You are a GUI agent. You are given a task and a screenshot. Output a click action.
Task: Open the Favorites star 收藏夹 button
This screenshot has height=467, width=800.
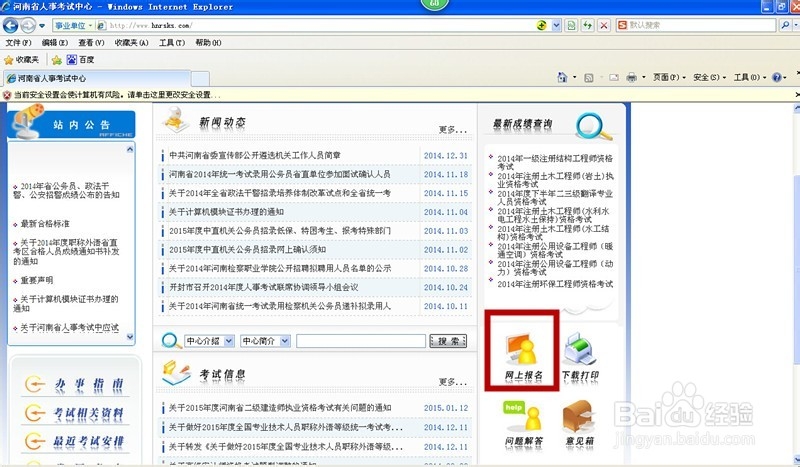(21, 60)
